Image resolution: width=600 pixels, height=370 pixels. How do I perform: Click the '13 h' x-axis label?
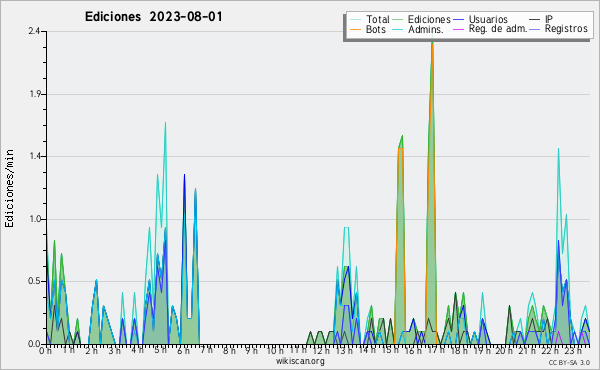click(344, 350)
